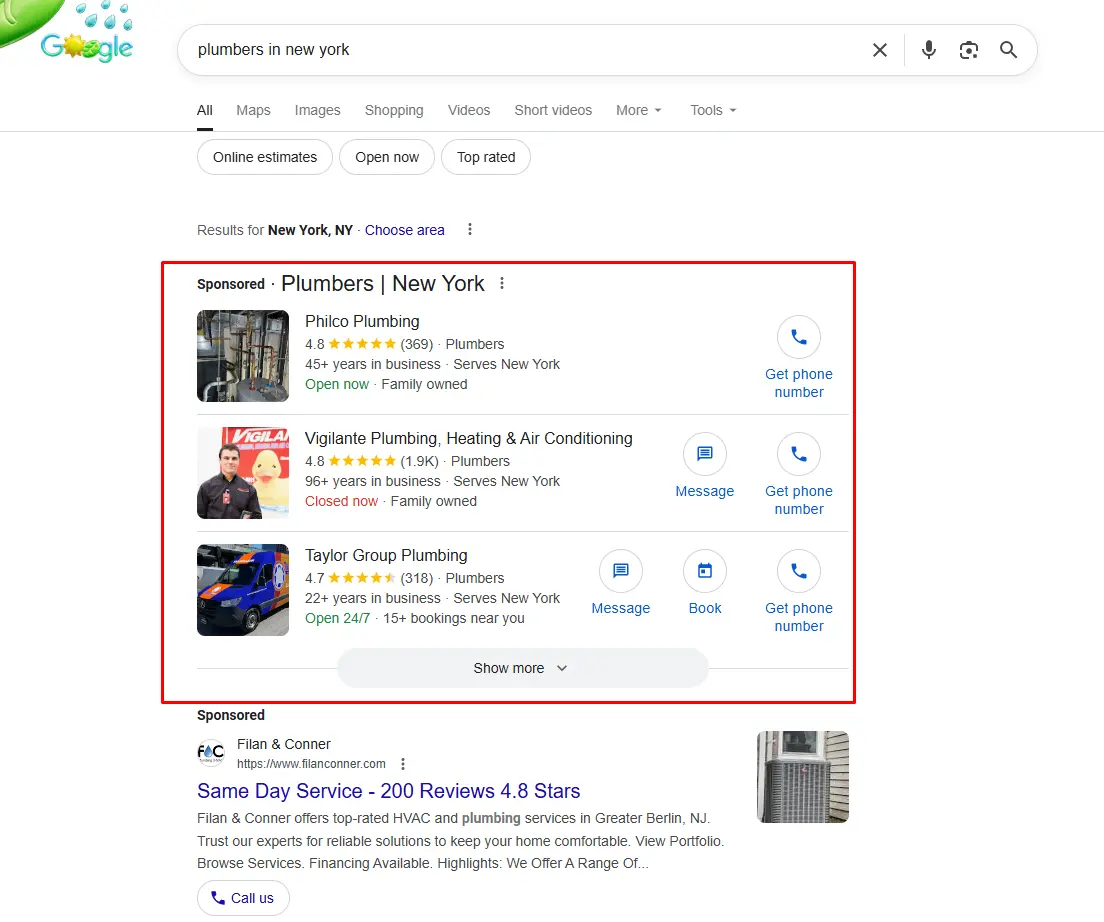Screen dimensions: 1104x922
Task: Switch to the Images tab
Action: (x=318, y=110)
